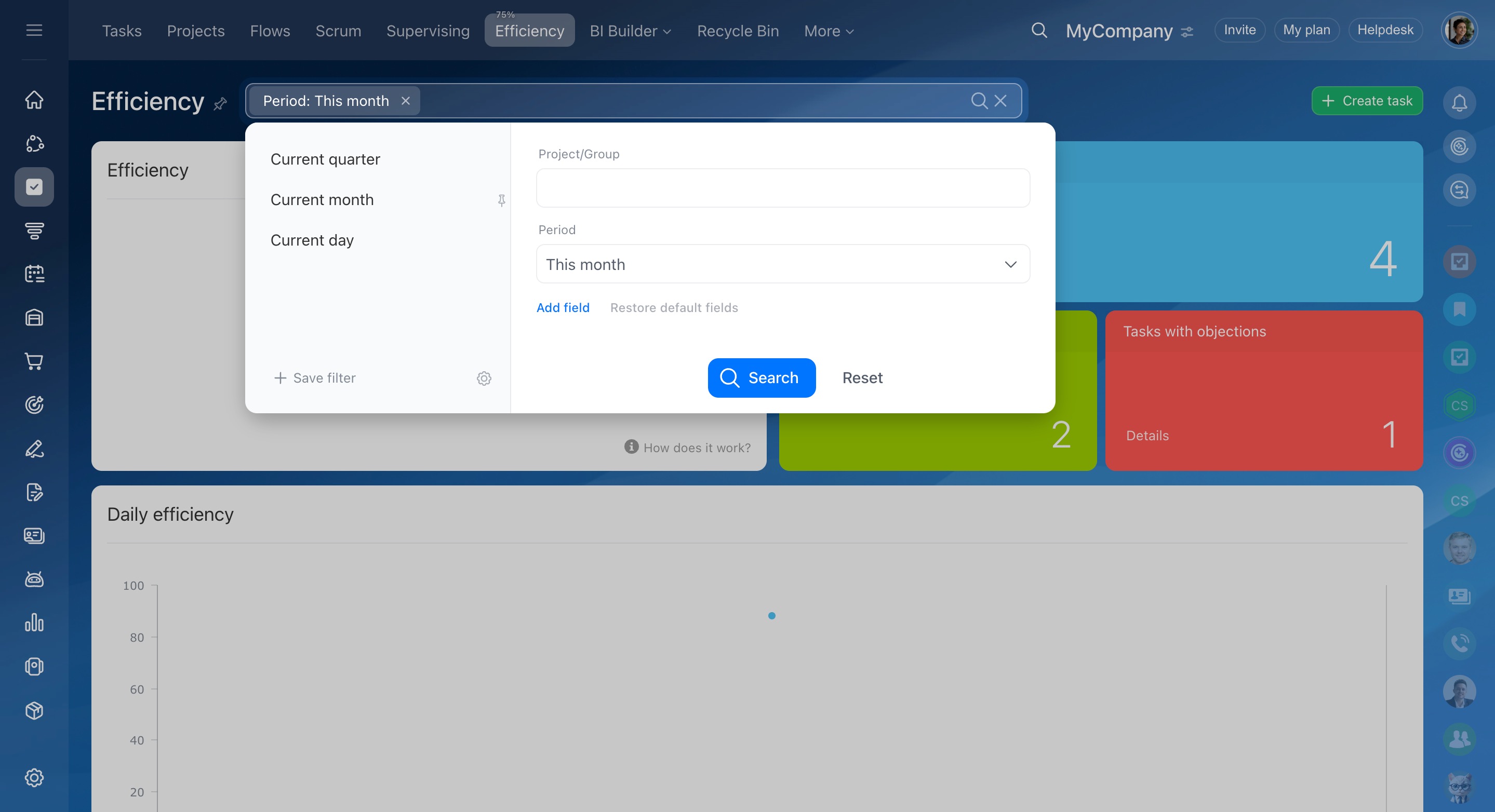Open the More dropdown in top navigation
Viewport: 1495px width, 812px height.
tap(828, 31)
